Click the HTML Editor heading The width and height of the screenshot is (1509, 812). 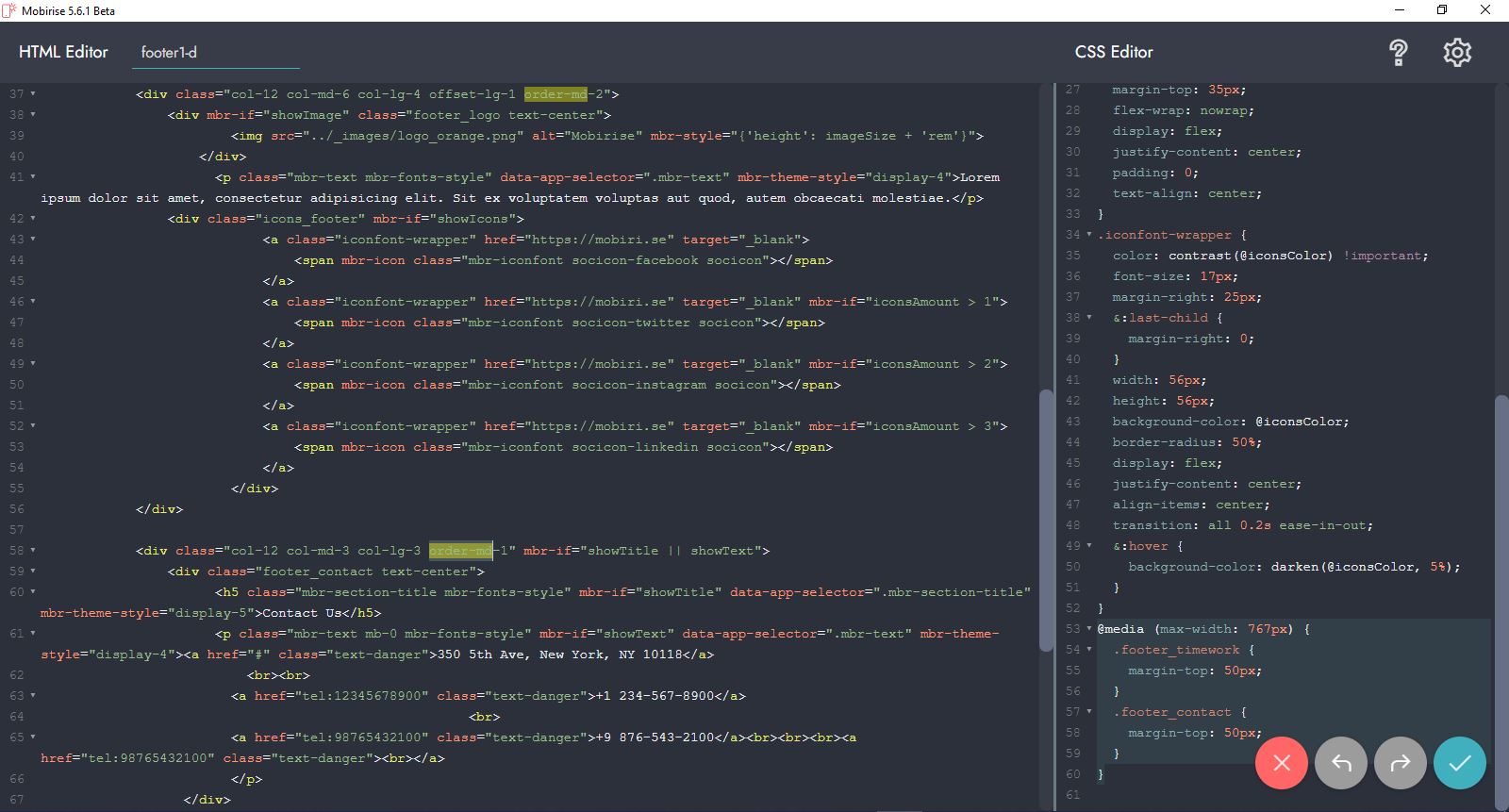pyautogui.click(x=63, y=53)
